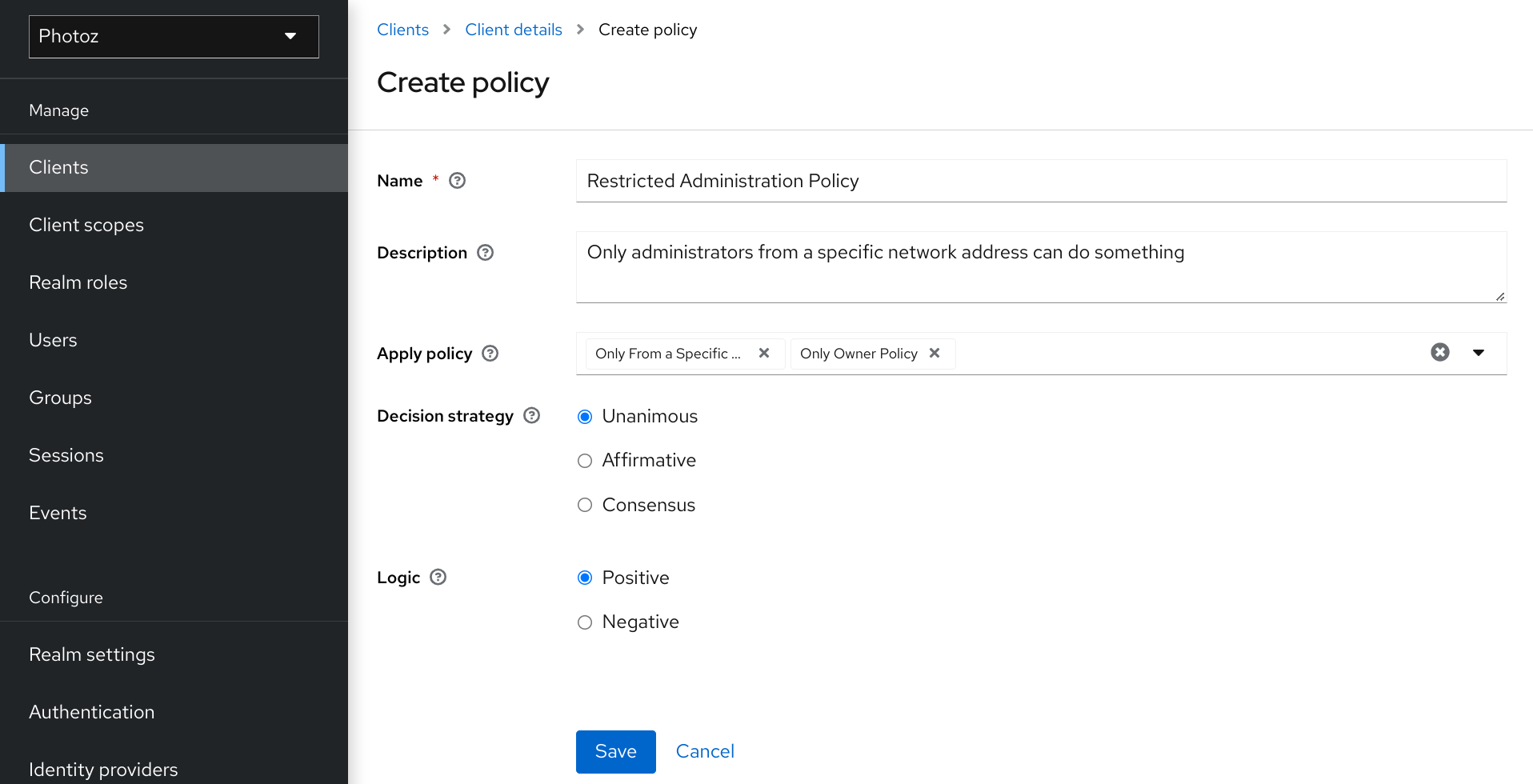This screenshot has height=784, width=1533.
Task: Open Realm settings from the sidebar
Action: [91, 654]
